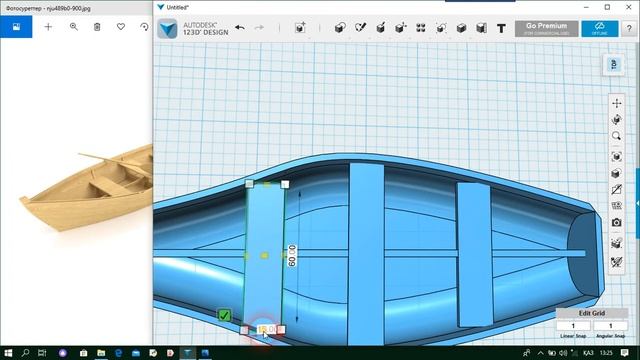
Task: Open the Snap tool
Action: (x=481, y=28)
